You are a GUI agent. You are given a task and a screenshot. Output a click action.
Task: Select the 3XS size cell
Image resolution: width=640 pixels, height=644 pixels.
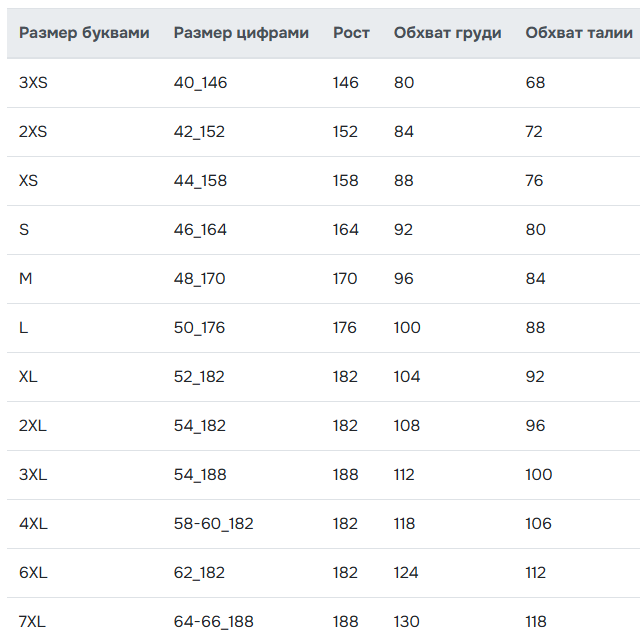coord(33,83)
